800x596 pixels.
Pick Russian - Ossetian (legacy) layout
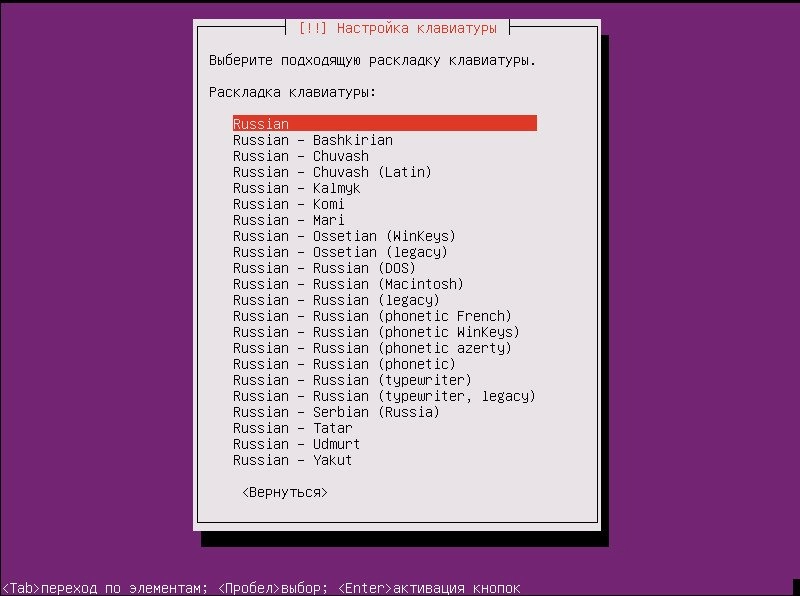(340, 252)
